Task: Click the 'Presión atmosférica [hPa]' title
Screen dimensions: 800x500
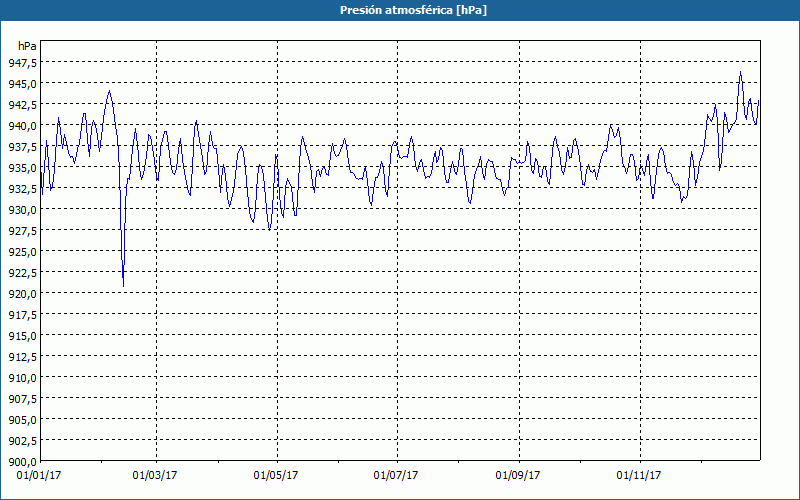Action: (413, 10)
